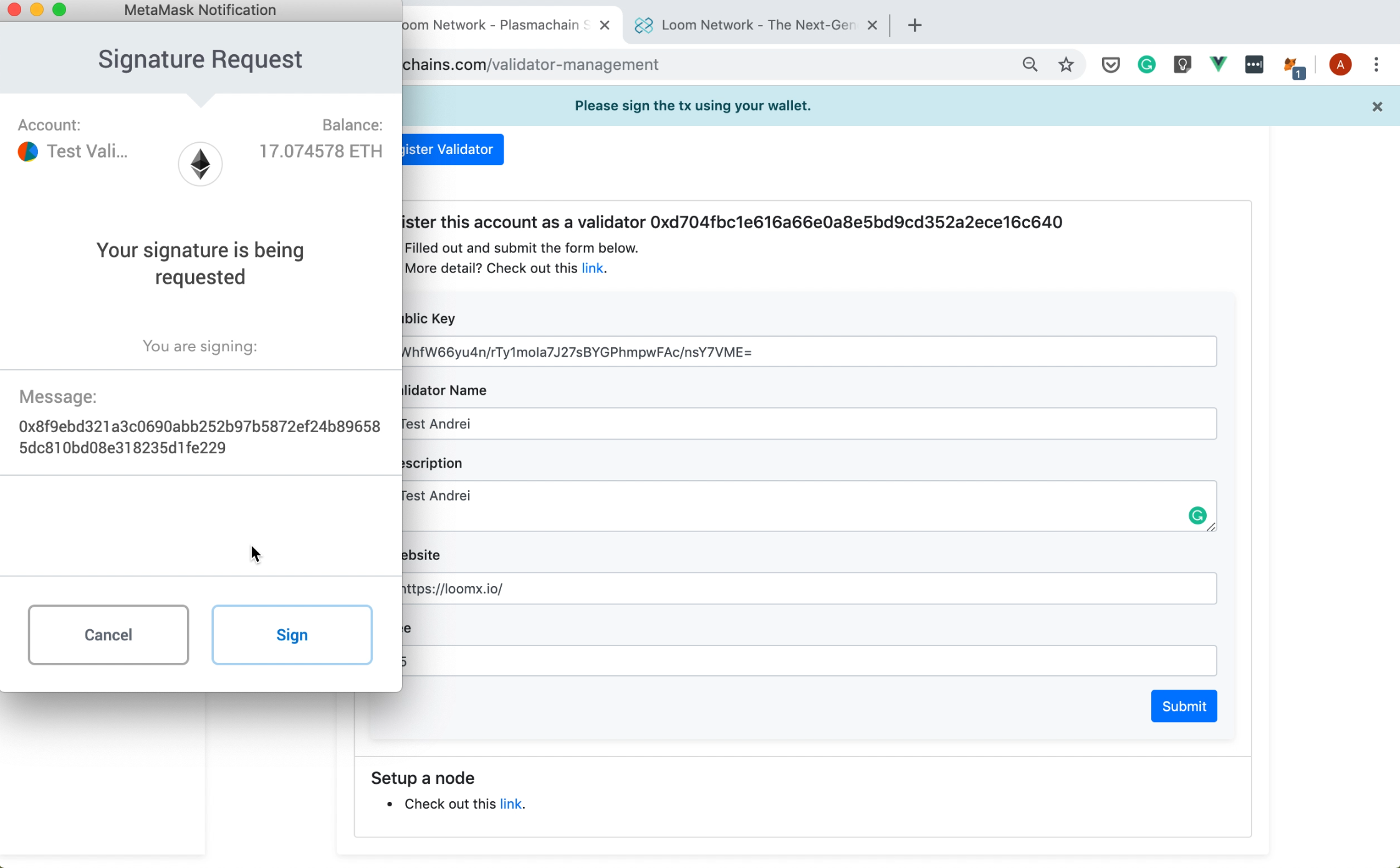
Task: Open the browser zoom magnifier icon
Action: coord(1030,64)
